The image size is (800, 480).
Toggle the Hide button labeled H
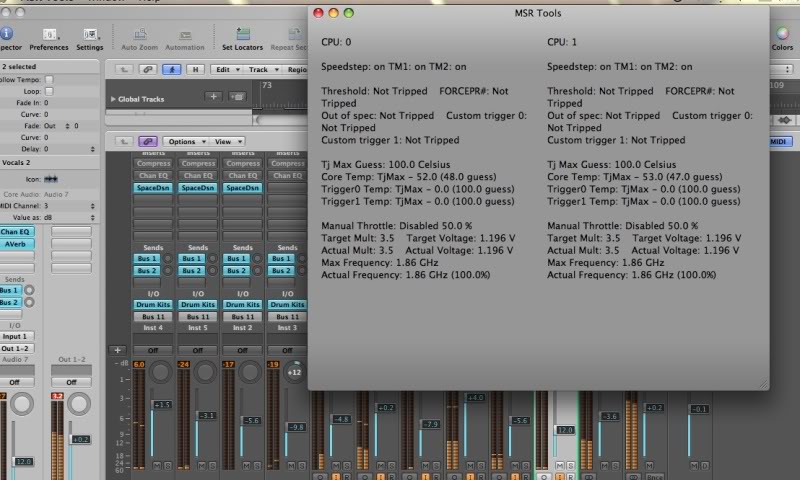195,69
